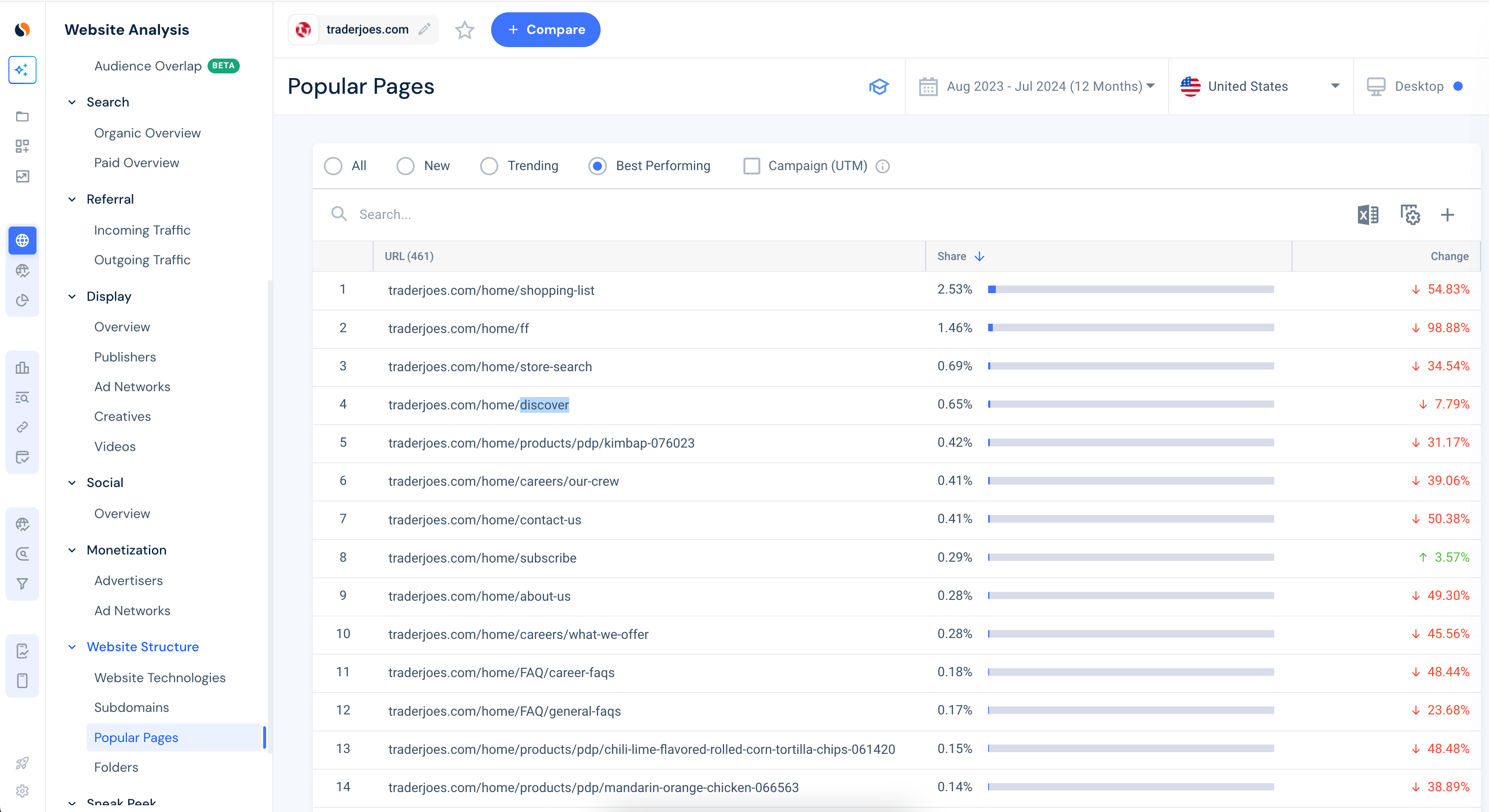This screenshot has width=1489, height=812.
Task: Click the Compare button next to traderjoes.com
Action: (x=545, y=29)
